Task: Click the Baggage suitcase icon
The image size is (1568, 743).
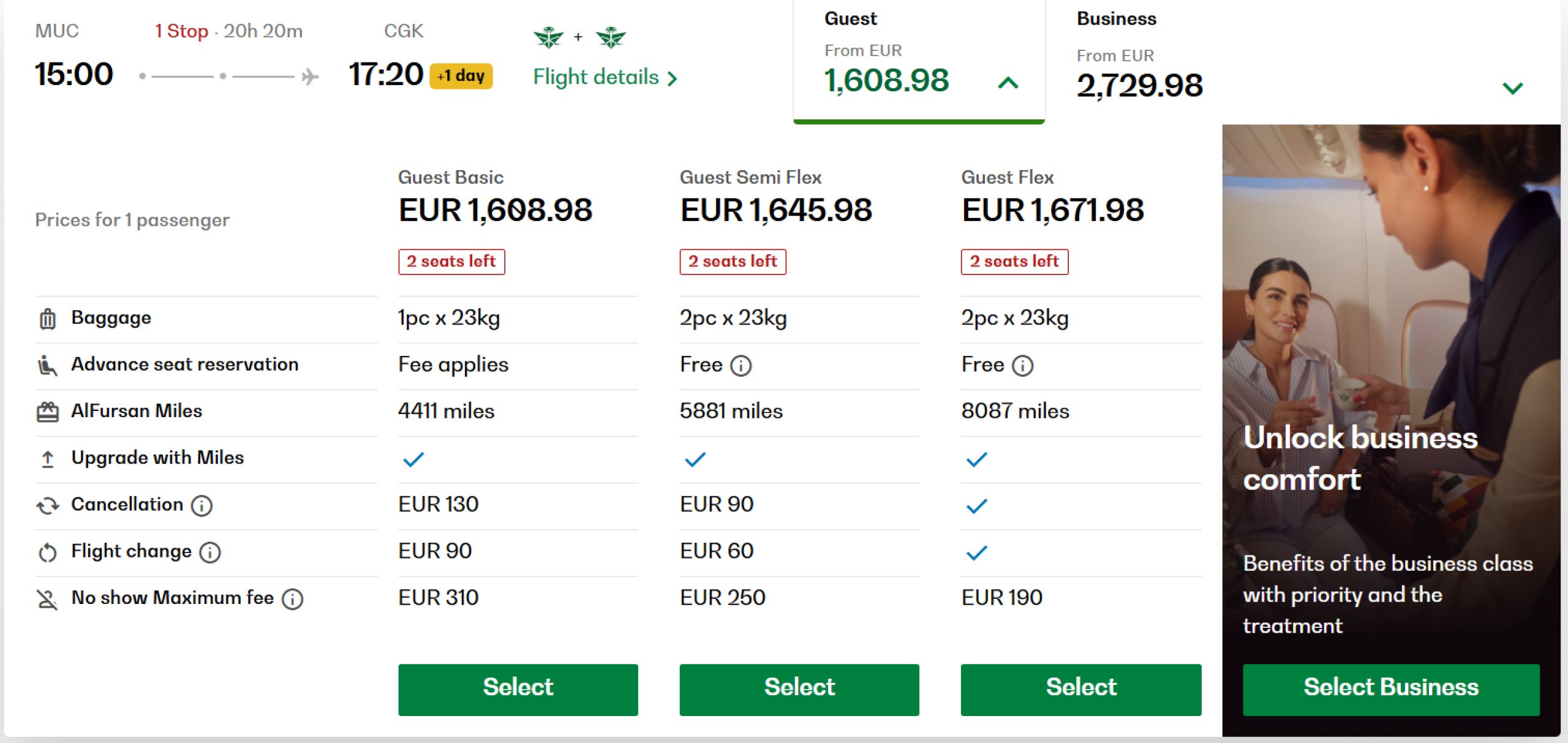Action: coord(48,319)
